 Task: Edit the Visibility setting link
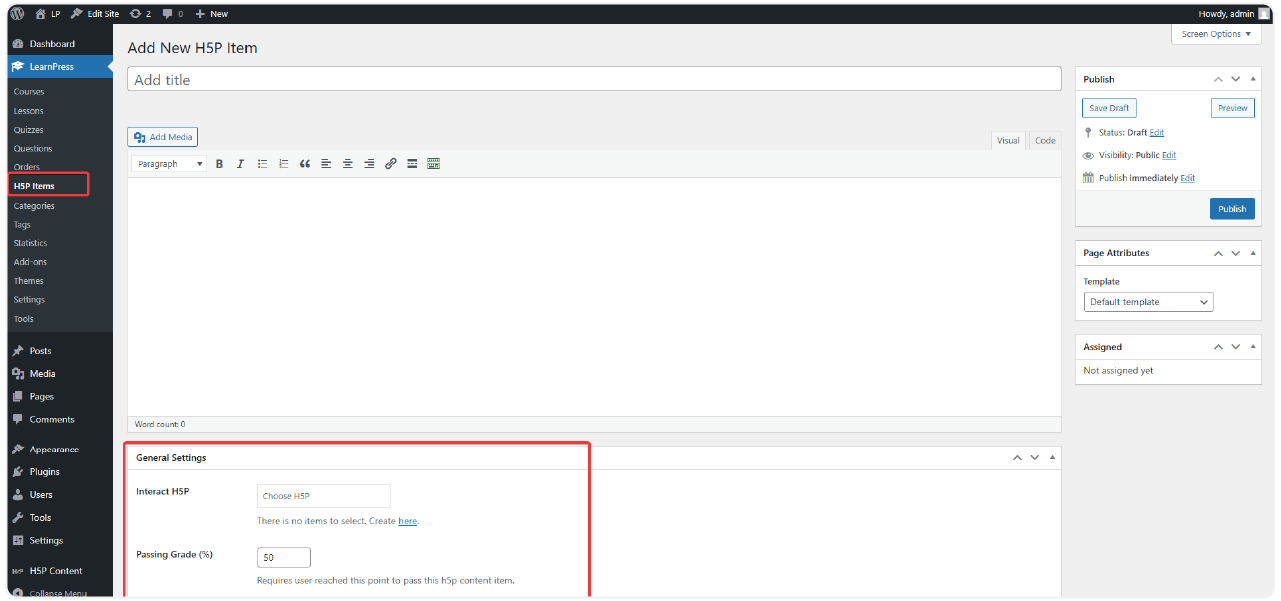tap(1169, 155)
